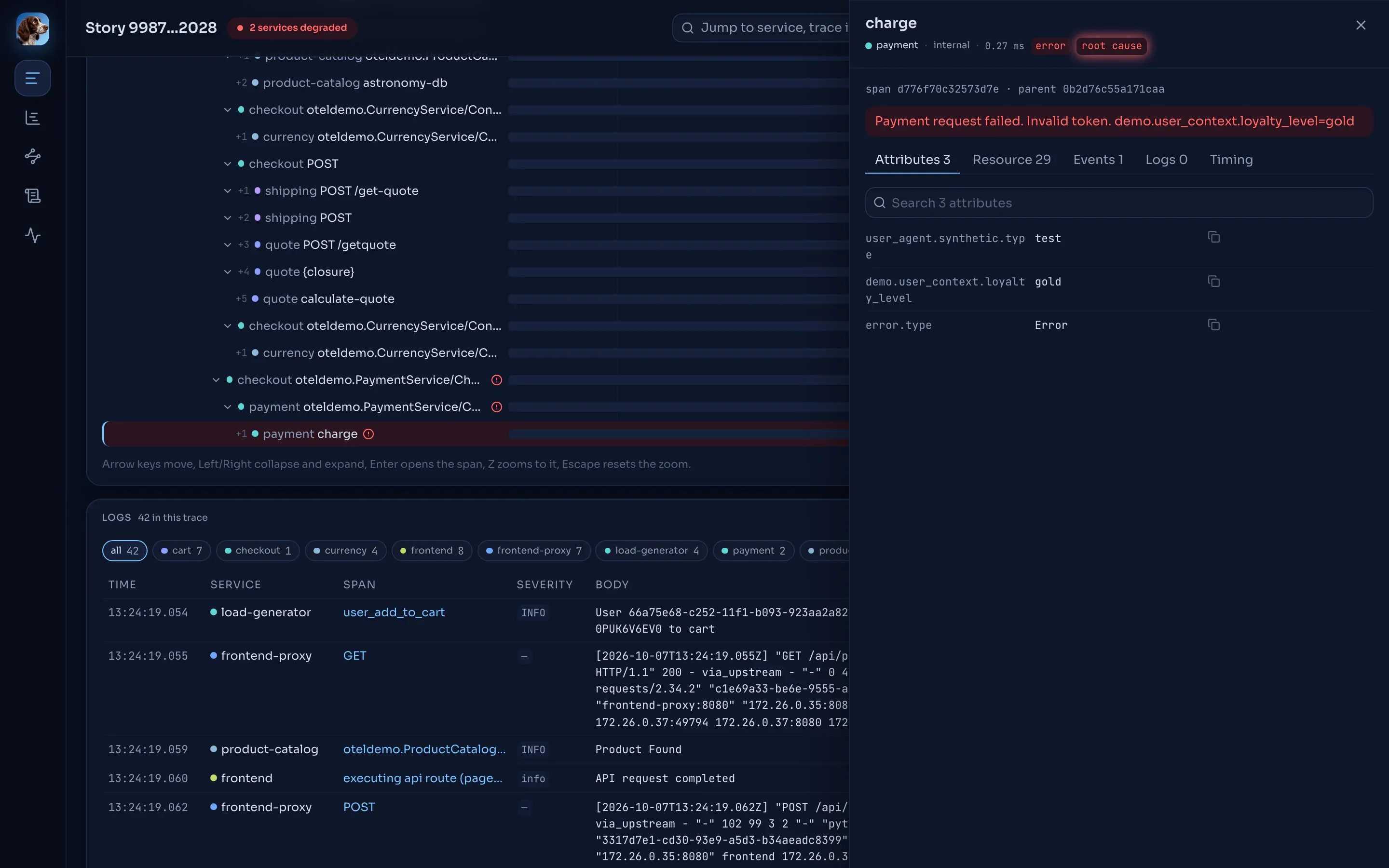The width and height of the screenshot is (1389, 868).
Task: Open oteldemo.ProductCatalog span link in logs
Action: tap(424, 749)
